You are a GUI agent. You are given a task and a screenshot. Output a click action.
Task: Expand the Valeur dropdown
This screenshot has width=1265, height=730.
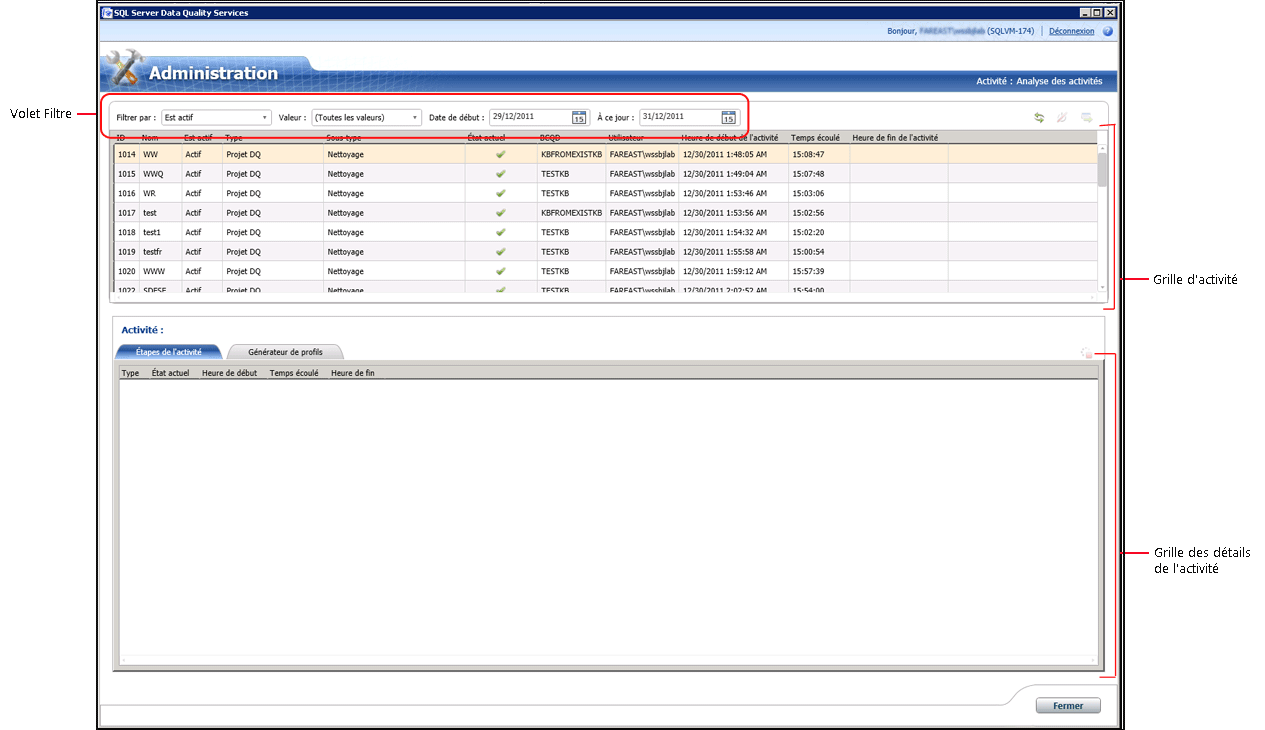(415, 117)
